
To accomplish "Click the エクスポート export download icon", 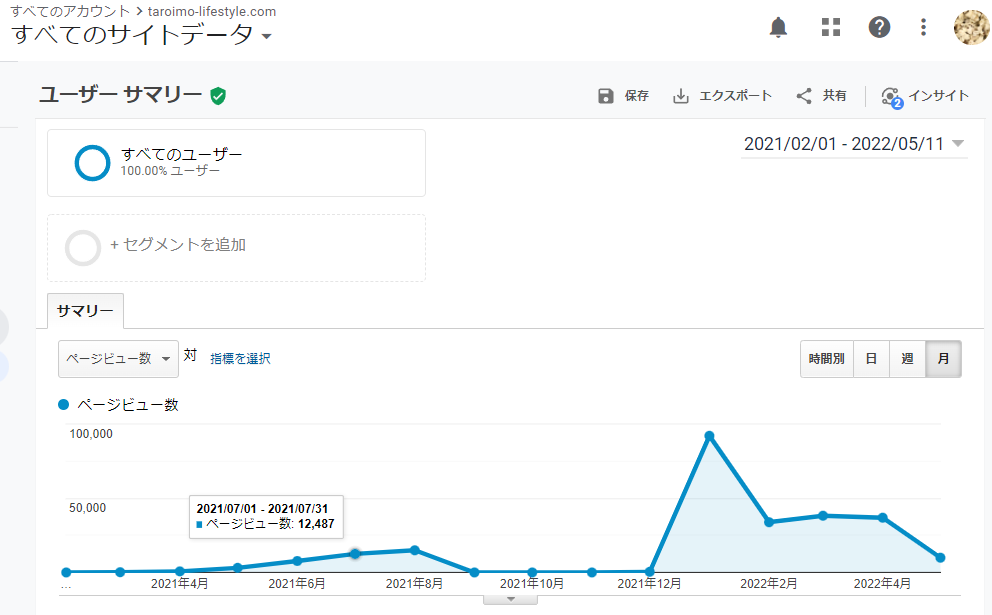I will 681,96.
